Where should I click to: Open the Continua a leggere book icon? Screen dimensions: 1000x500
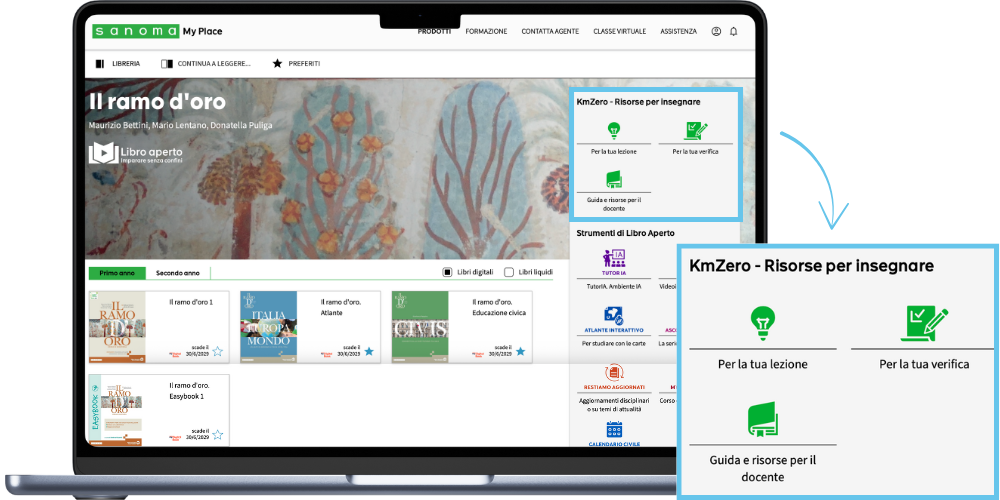click(167, 64)
